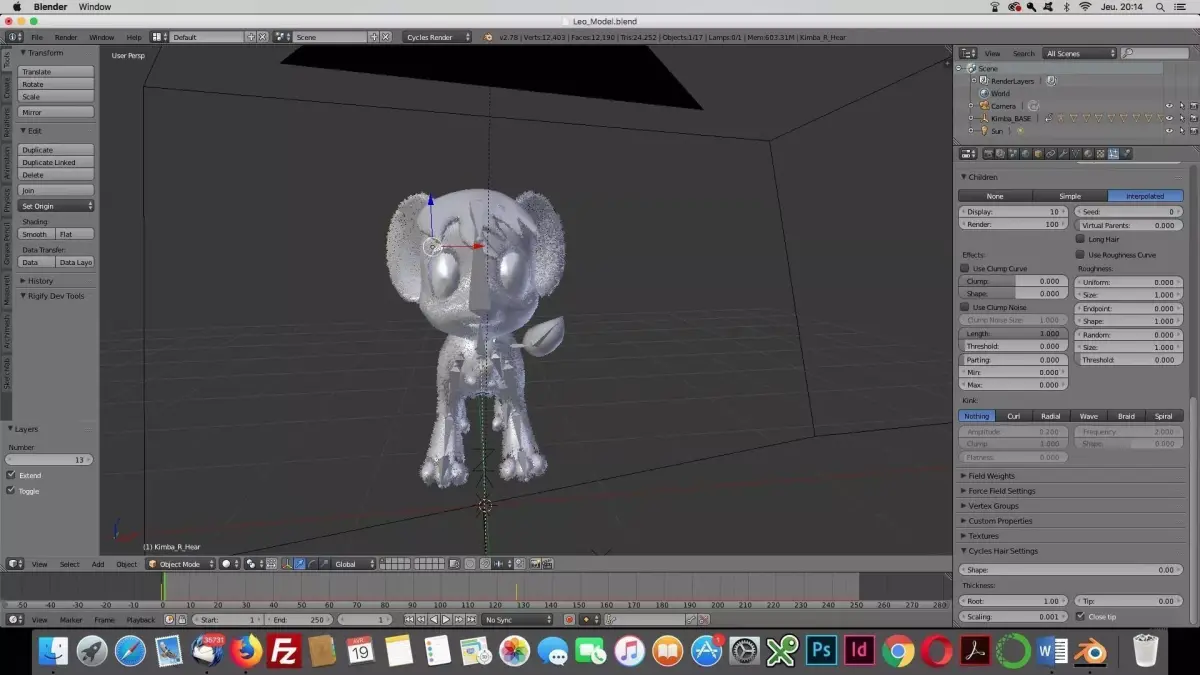Open the World properties tab icon

click(1025, 153)
